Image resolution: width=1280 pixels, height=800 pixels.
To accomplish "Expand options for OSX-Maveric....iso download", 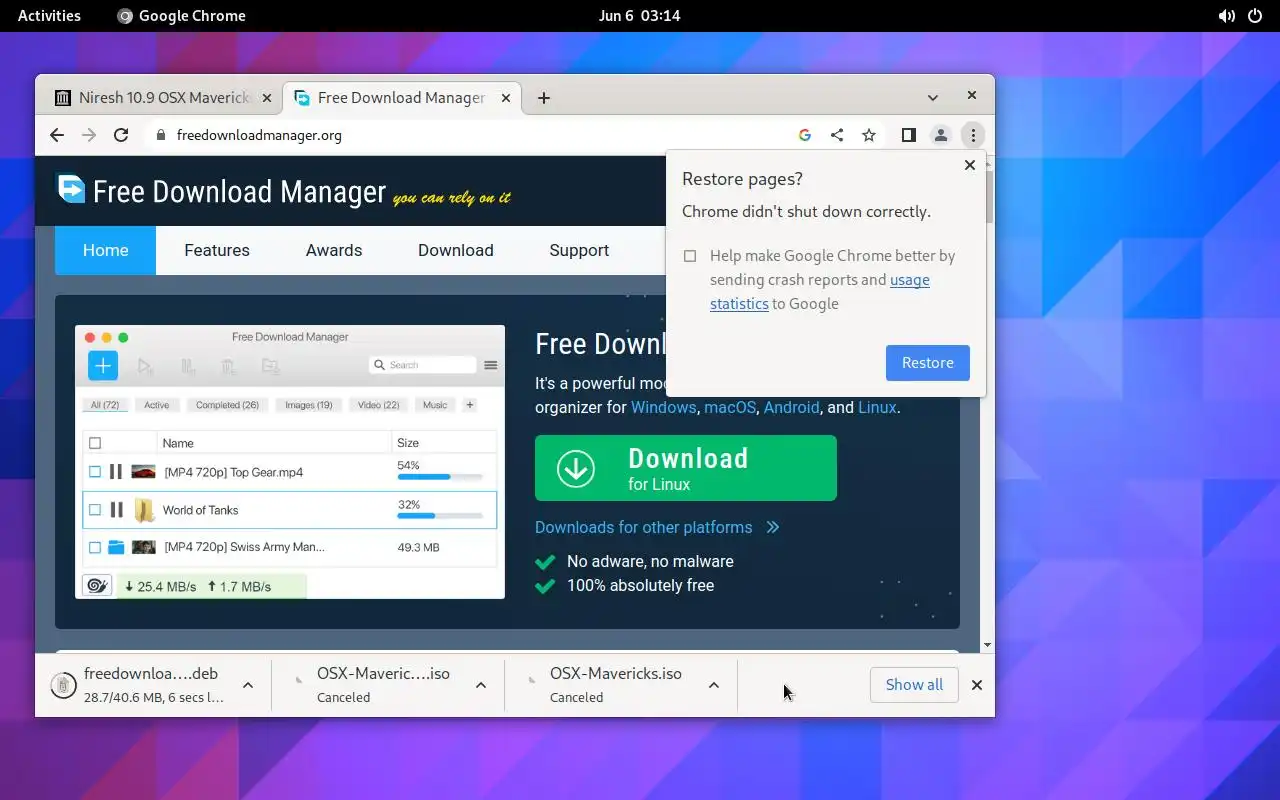I will (481, 685).
